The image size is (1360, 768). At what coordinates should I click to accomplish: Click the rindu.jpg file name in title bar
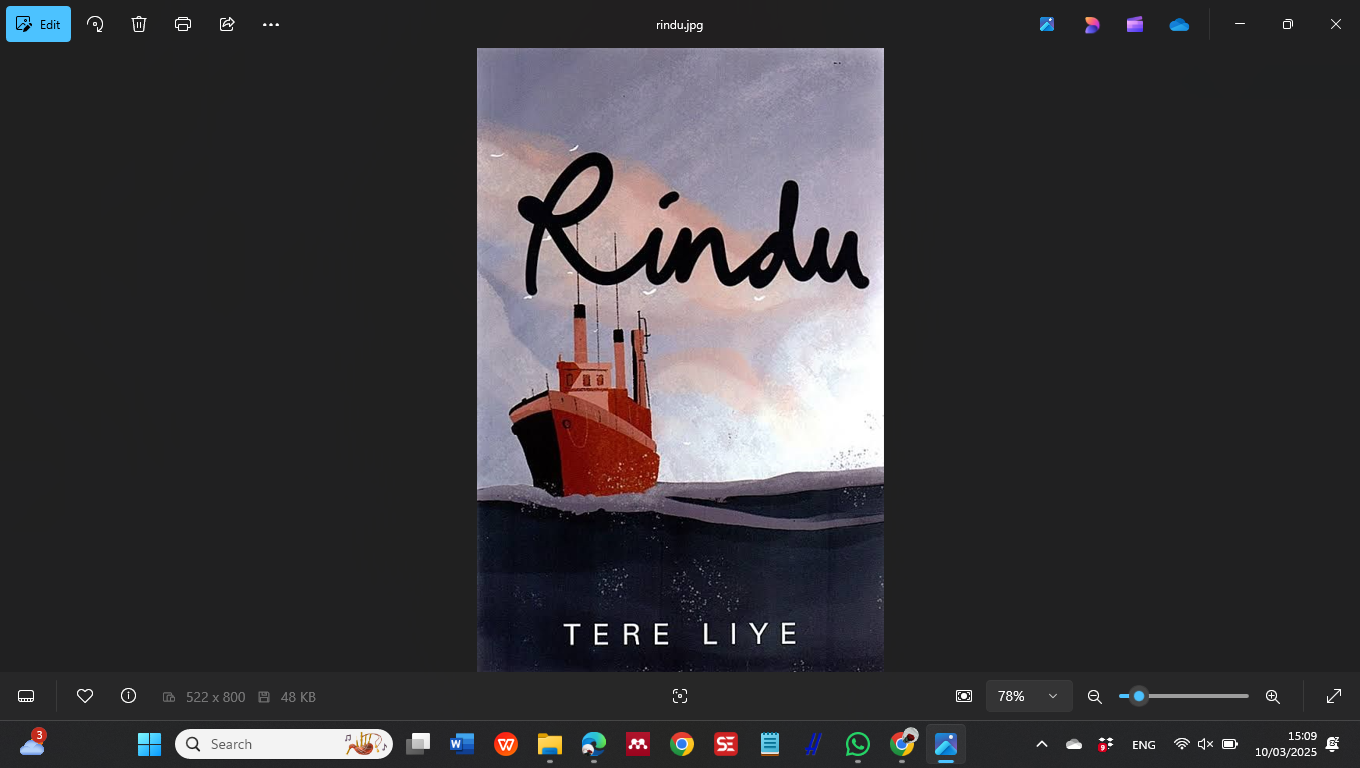680,24
